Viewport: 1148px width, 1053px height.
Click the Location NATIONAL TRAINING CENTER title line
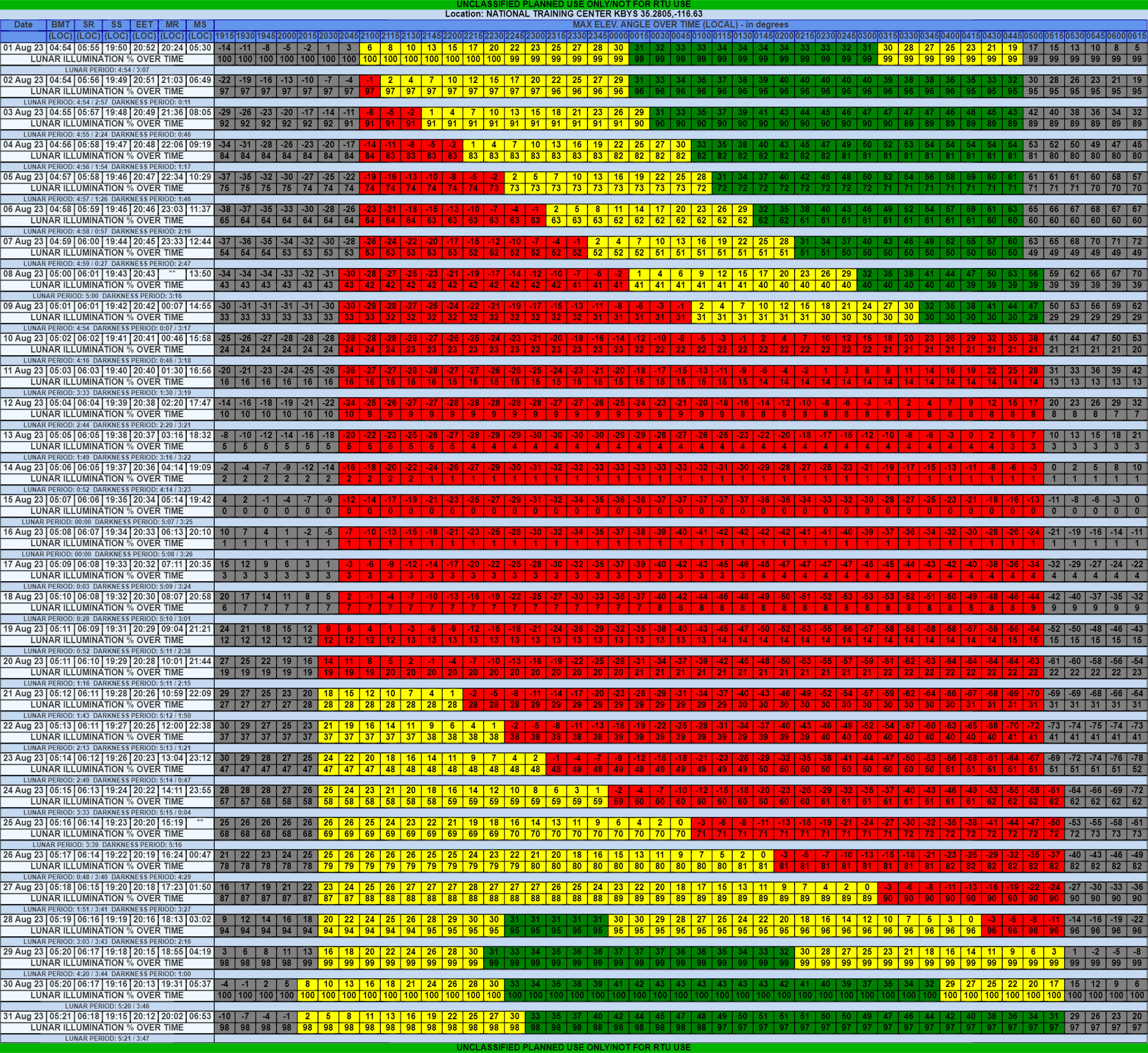coord(573,13)
